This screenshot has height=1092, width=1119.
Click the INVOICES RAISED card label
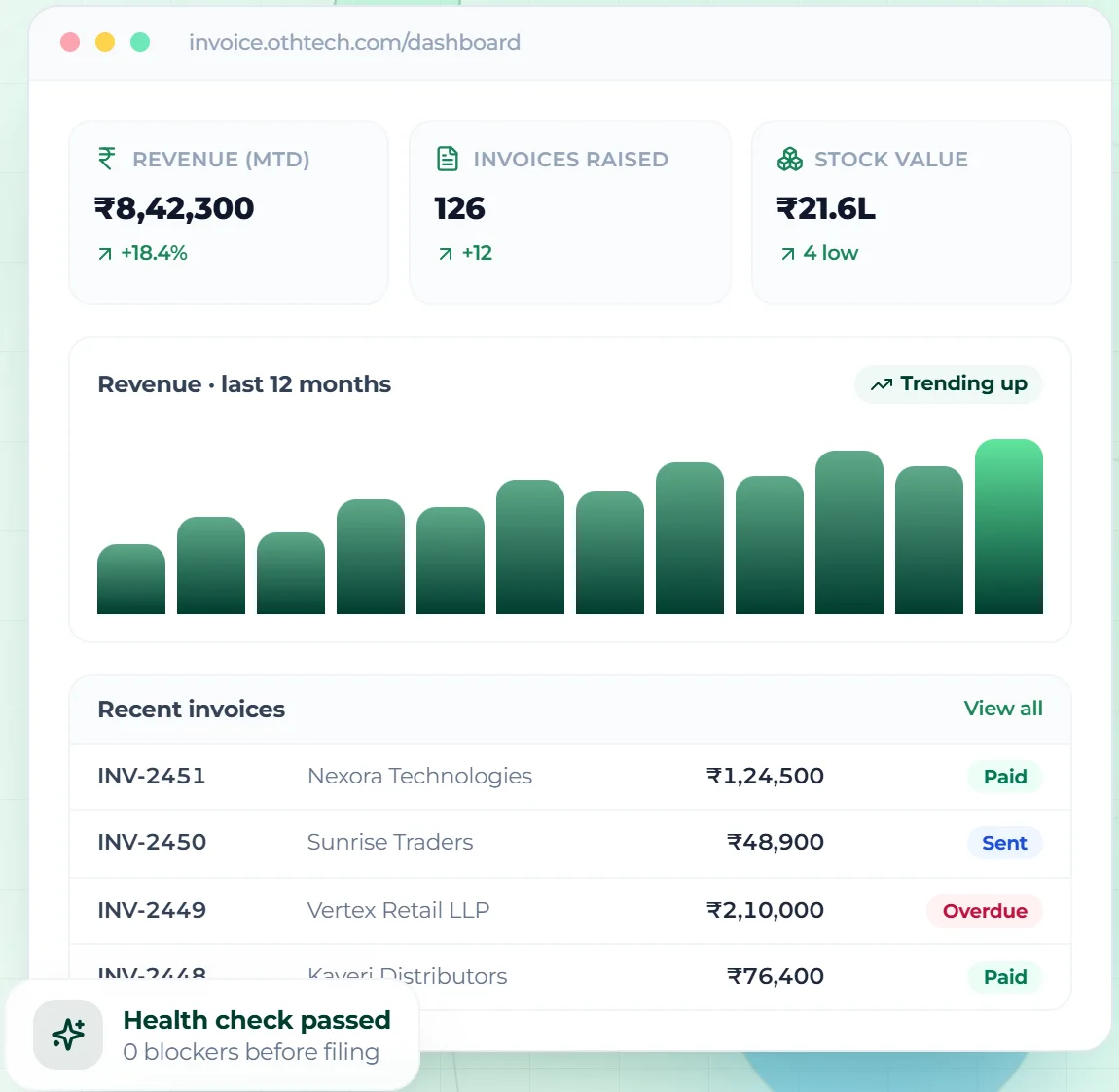pos(571,160)
